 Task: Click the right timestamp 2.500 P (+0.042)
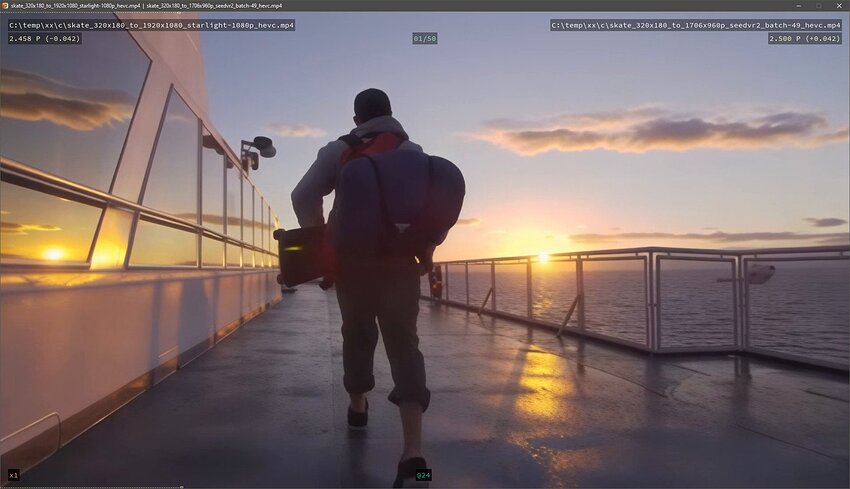point(805,39)
